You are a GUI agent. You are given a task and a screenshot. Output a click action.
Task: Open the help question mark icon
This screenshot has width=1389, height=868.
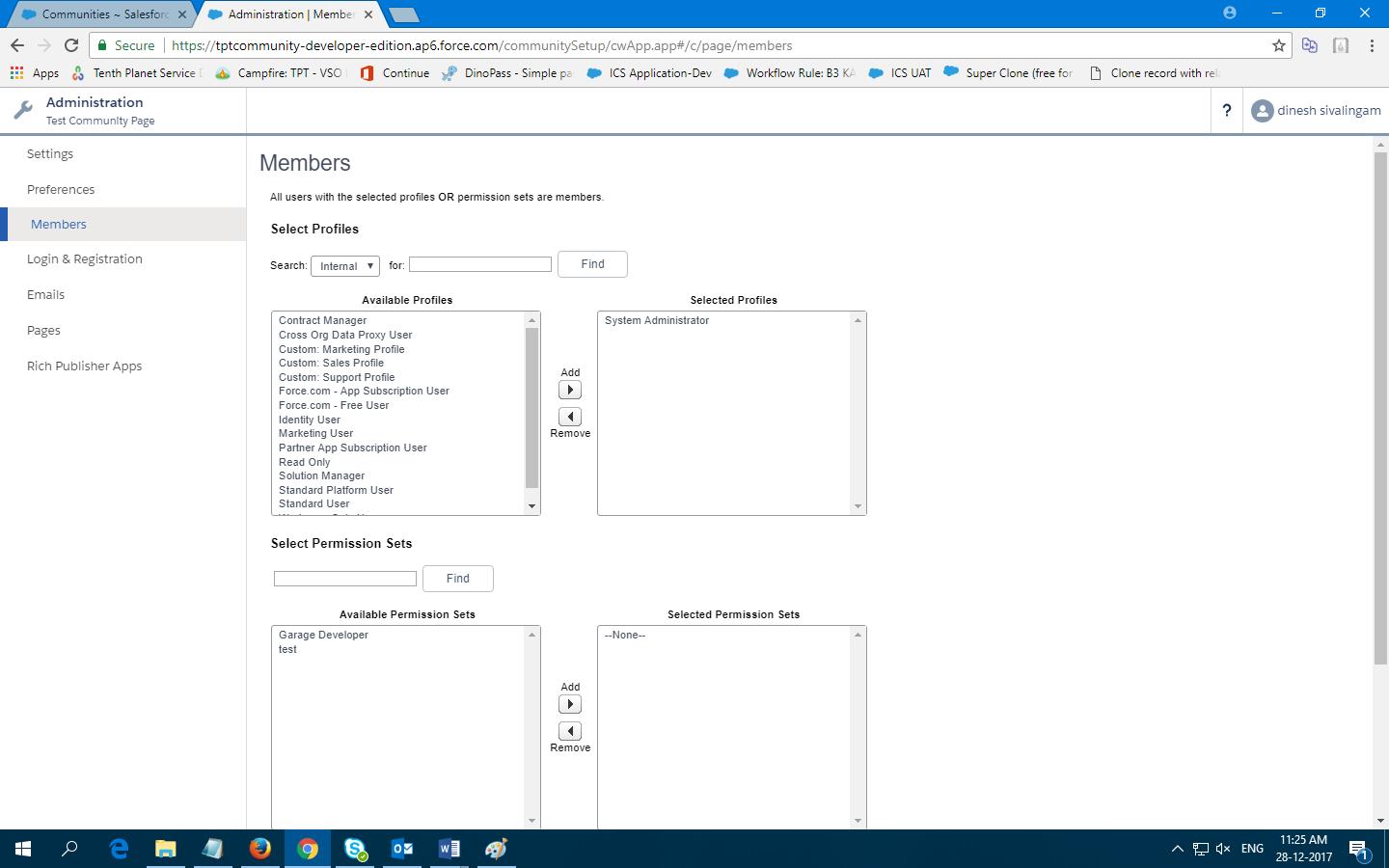pyautogui.click(x=1226, y=111)
